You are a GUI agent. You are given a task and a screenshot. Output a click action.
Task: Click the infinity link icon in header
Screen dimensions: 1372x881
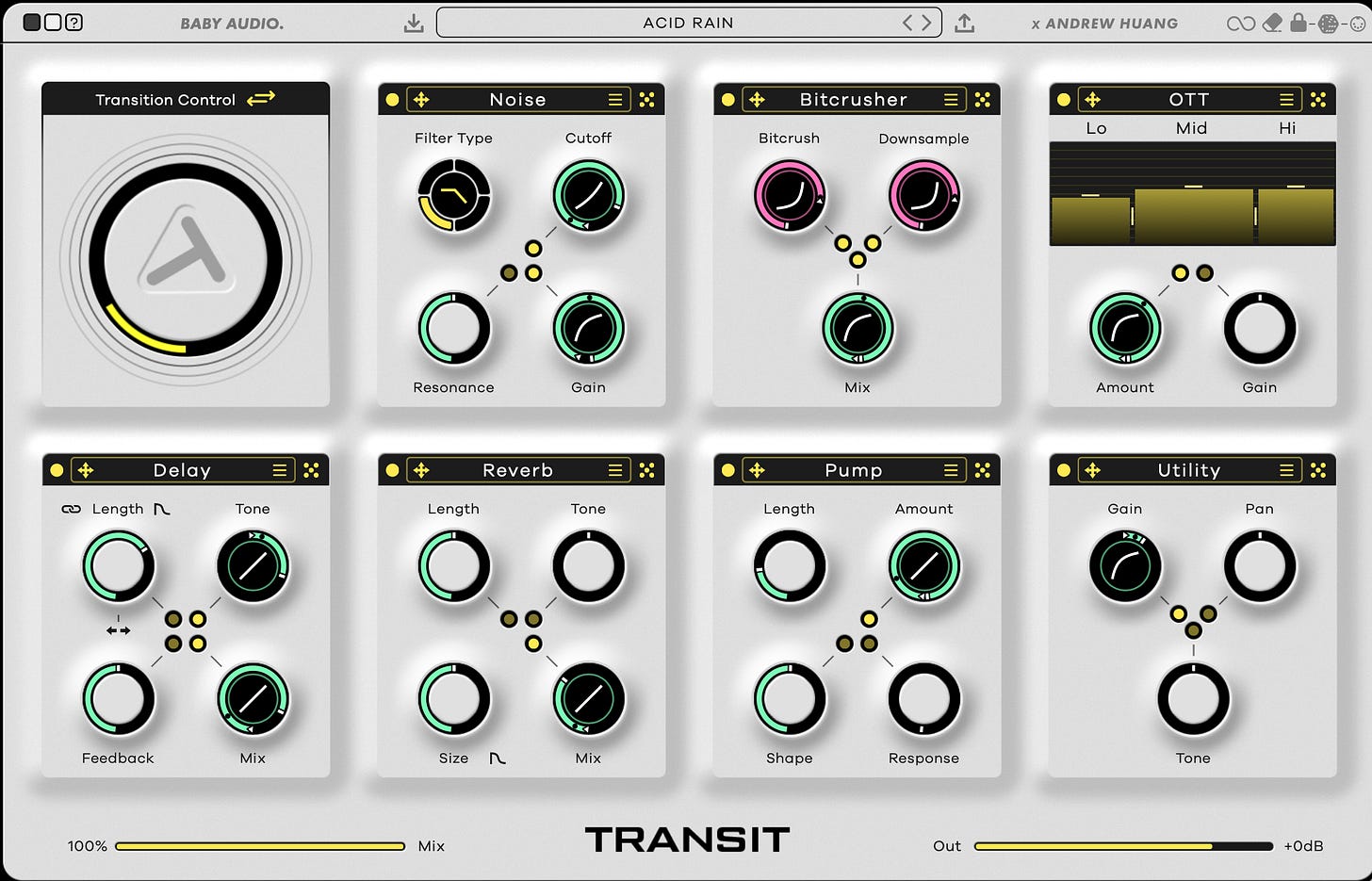coord(1241,24)
